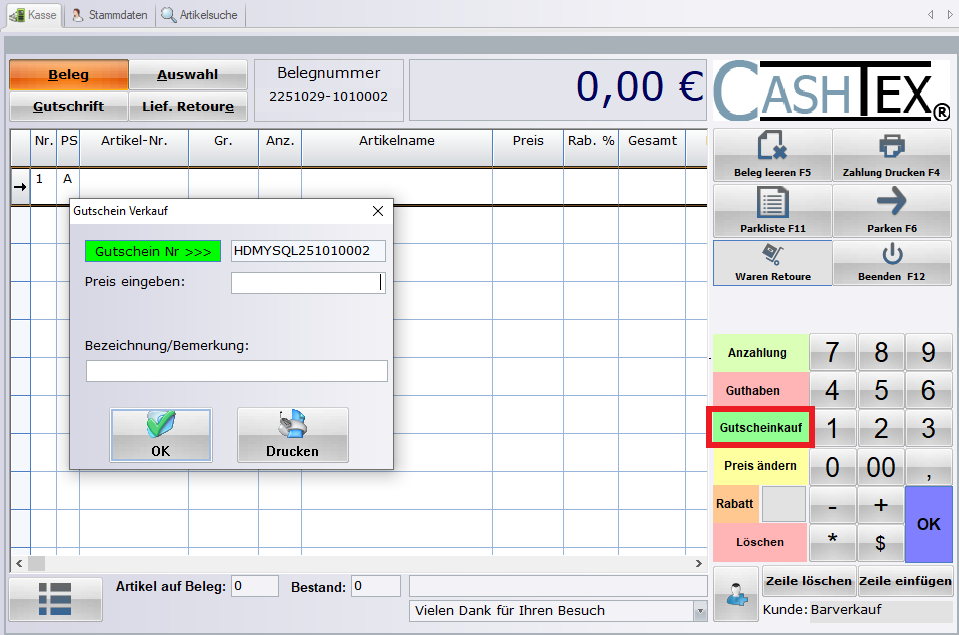Click the Drucken button in the voucher dialog
This screenshot has height=635, width=959.
coord(292,435)
